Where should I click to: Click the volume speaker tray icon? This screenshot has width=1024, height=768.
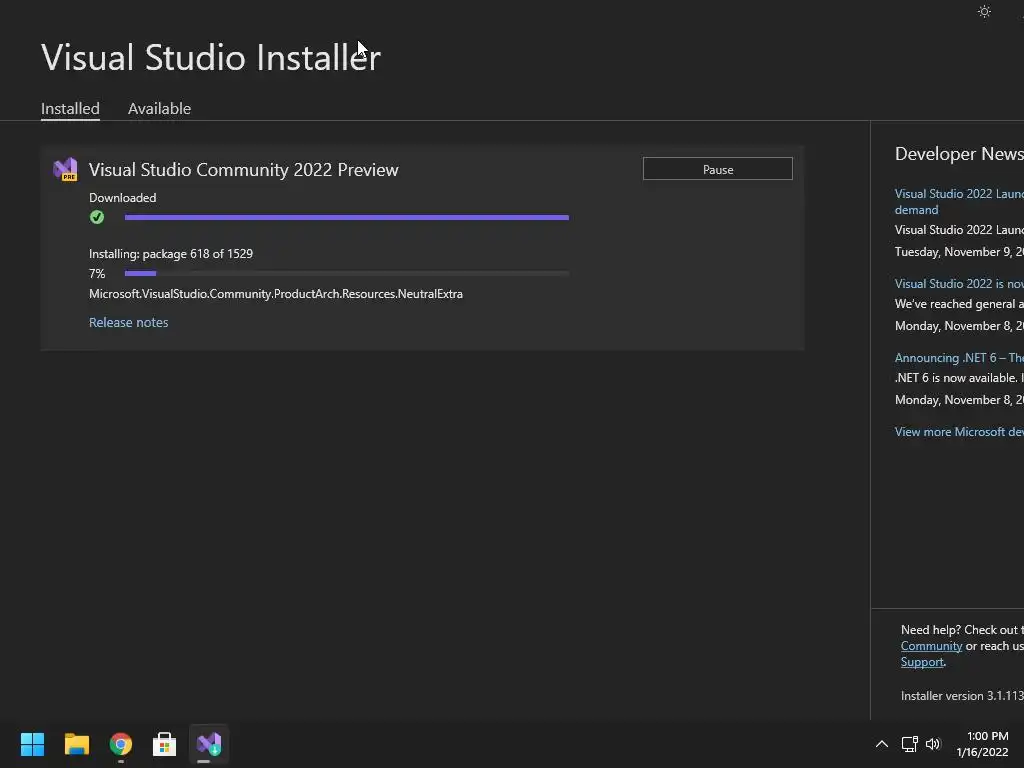pos(933,744)
